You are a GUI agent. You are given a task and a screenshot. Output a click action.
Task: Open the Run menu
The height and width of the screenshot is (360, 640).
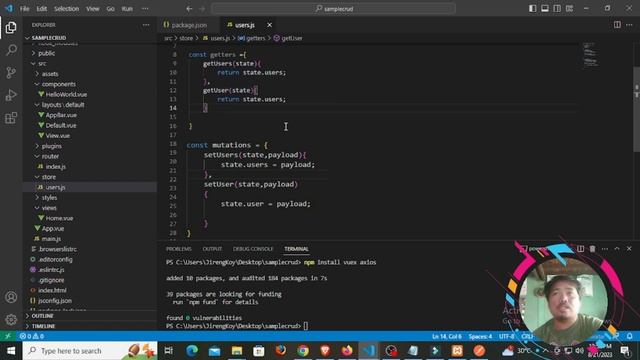[127, 9]
